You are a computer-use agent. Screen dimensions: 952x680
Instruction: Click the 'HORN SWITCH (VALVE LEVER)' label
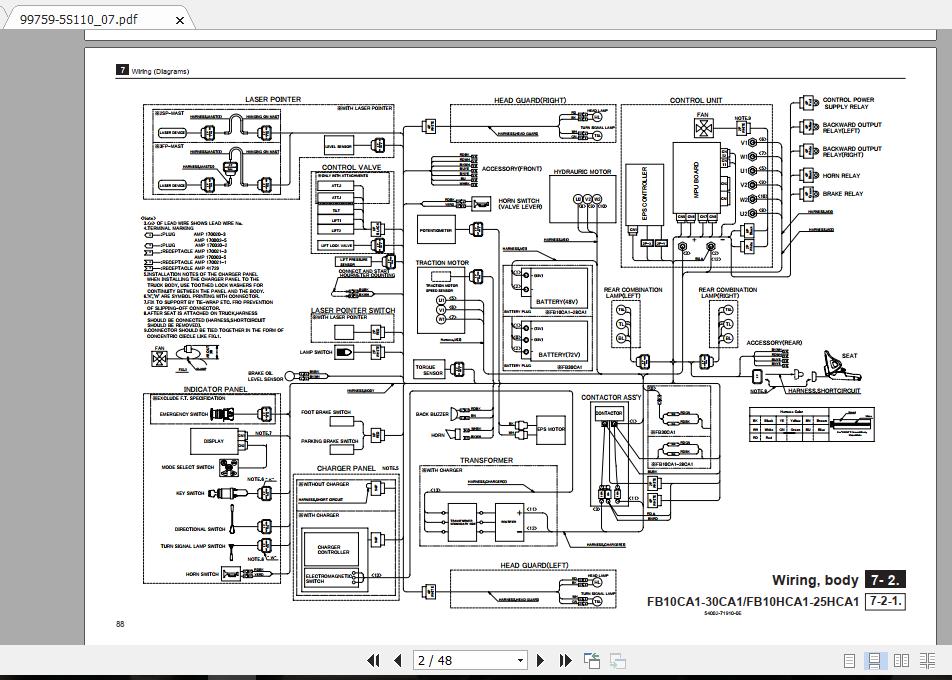point(520,203)
